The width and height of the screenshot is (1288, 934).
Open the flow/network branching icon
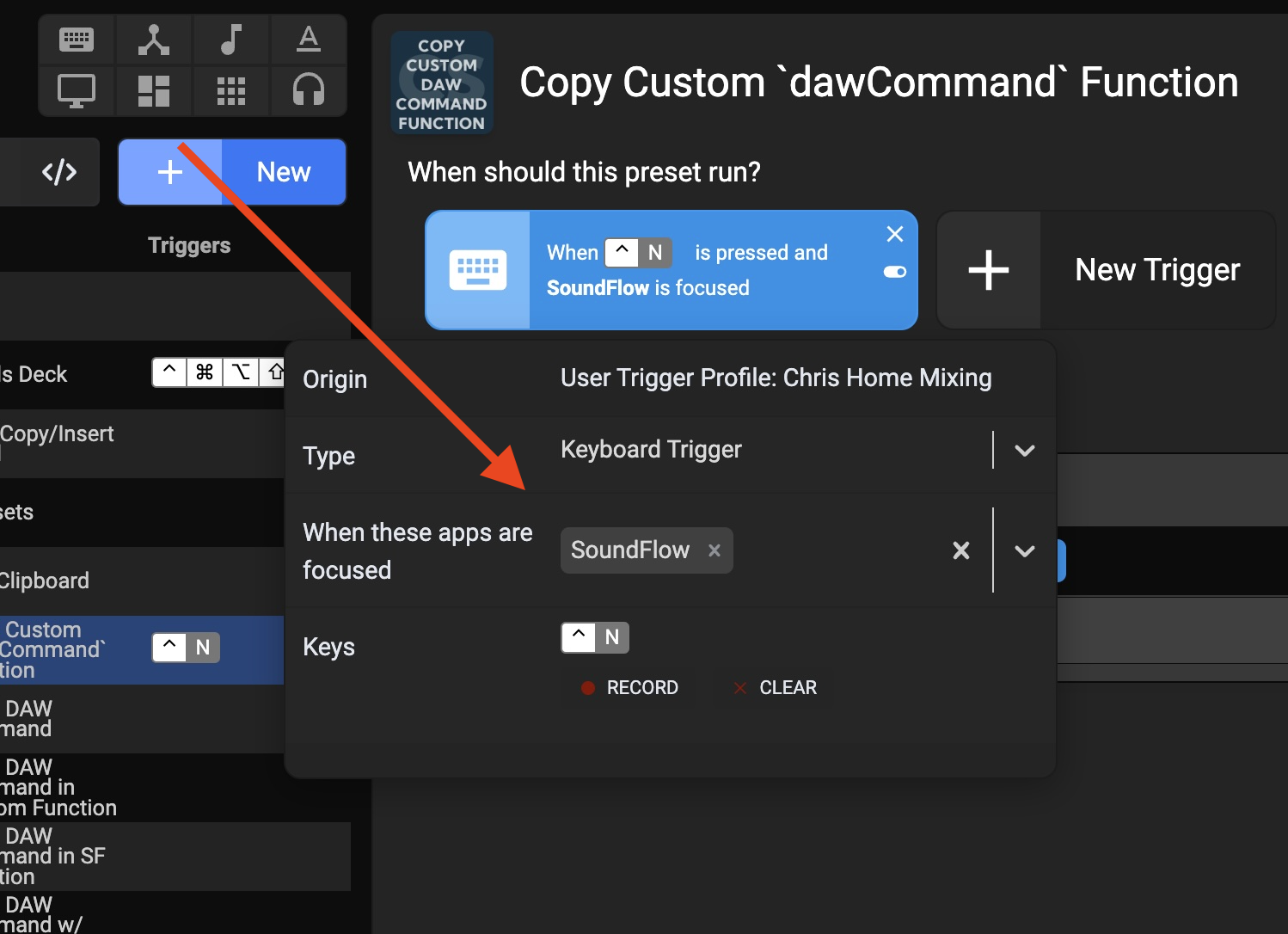(154, 40)
